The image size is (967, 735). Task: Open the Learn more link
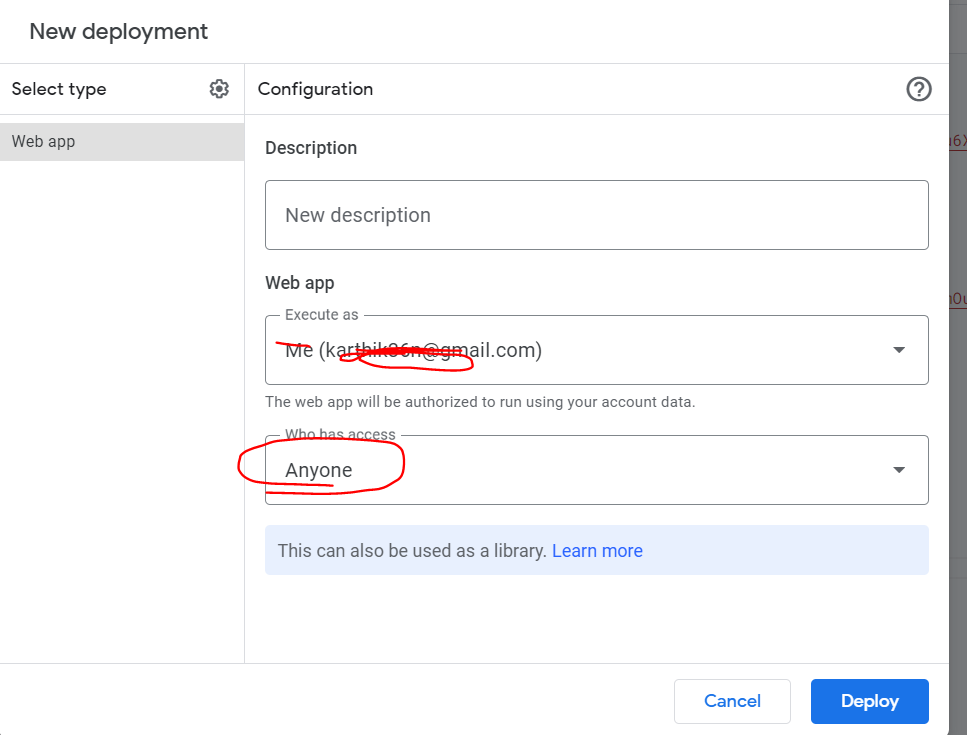coord(597,551)
